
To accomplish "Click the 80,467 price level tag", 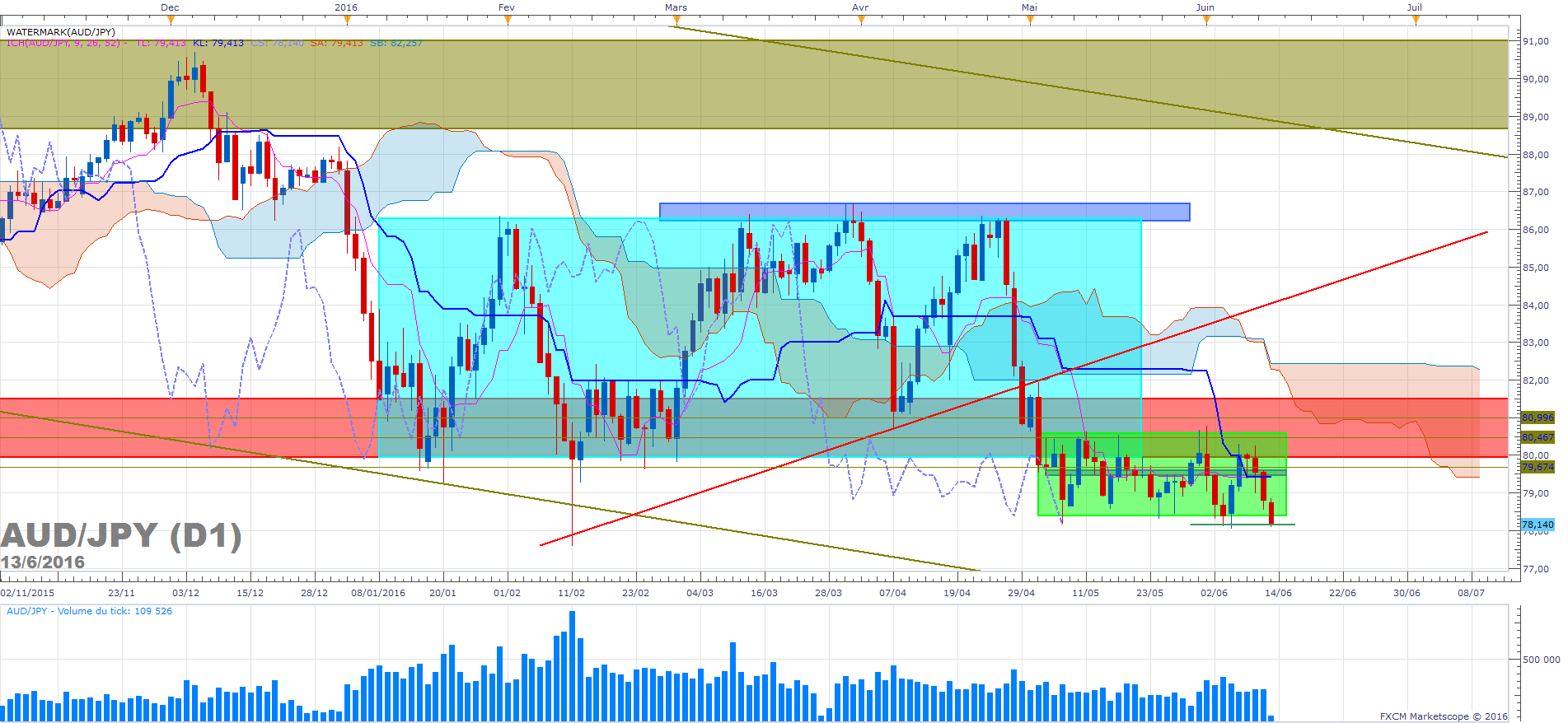I will [x=1538, y=437].
